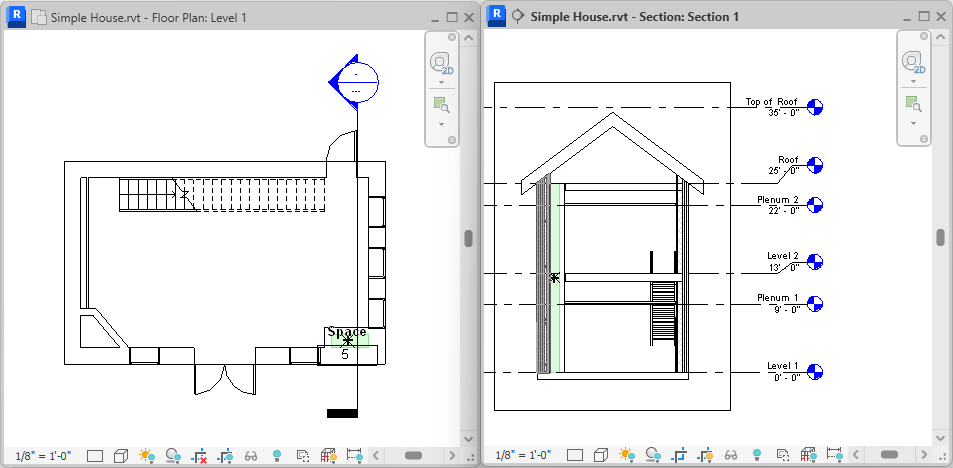The height and width of the screenshot is (468, 953).
Task: Toggle Reveal Hidden Elements lightbulb in the Floor Plan window
Action: [277, 455]
